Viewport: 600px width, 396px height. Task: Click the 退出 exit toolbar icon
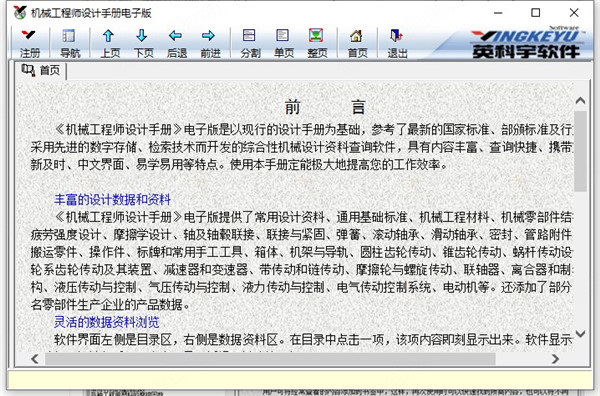click(397, 43)
